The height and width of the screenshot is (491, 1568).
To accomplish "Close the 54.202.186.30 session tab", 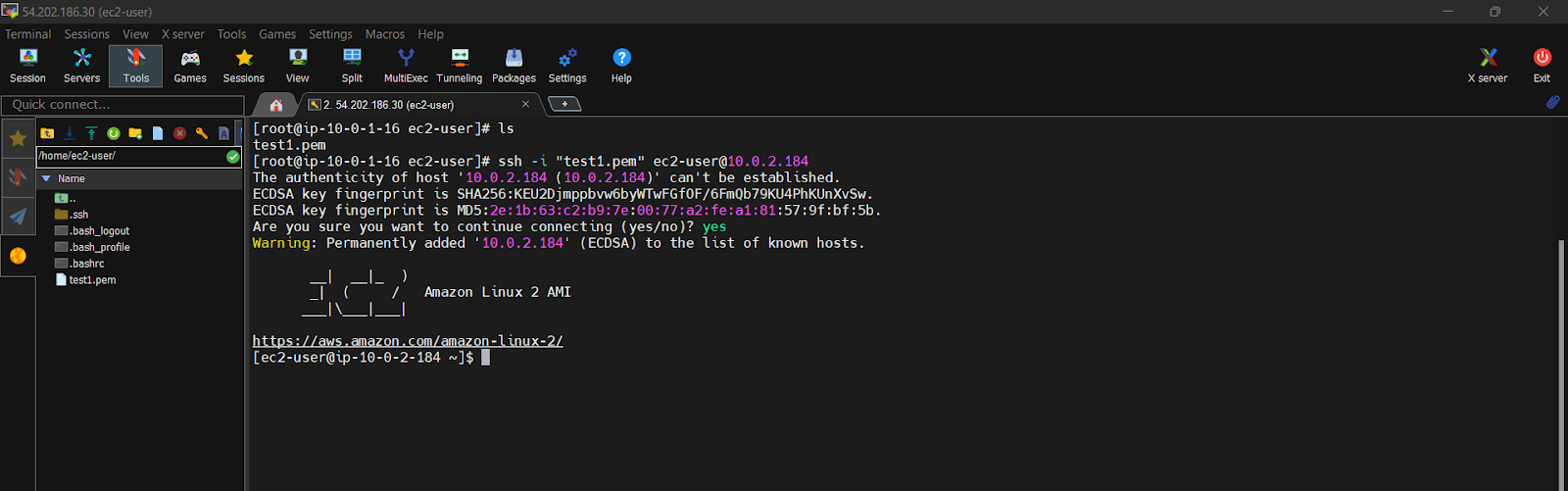I will tap(525, 104).
